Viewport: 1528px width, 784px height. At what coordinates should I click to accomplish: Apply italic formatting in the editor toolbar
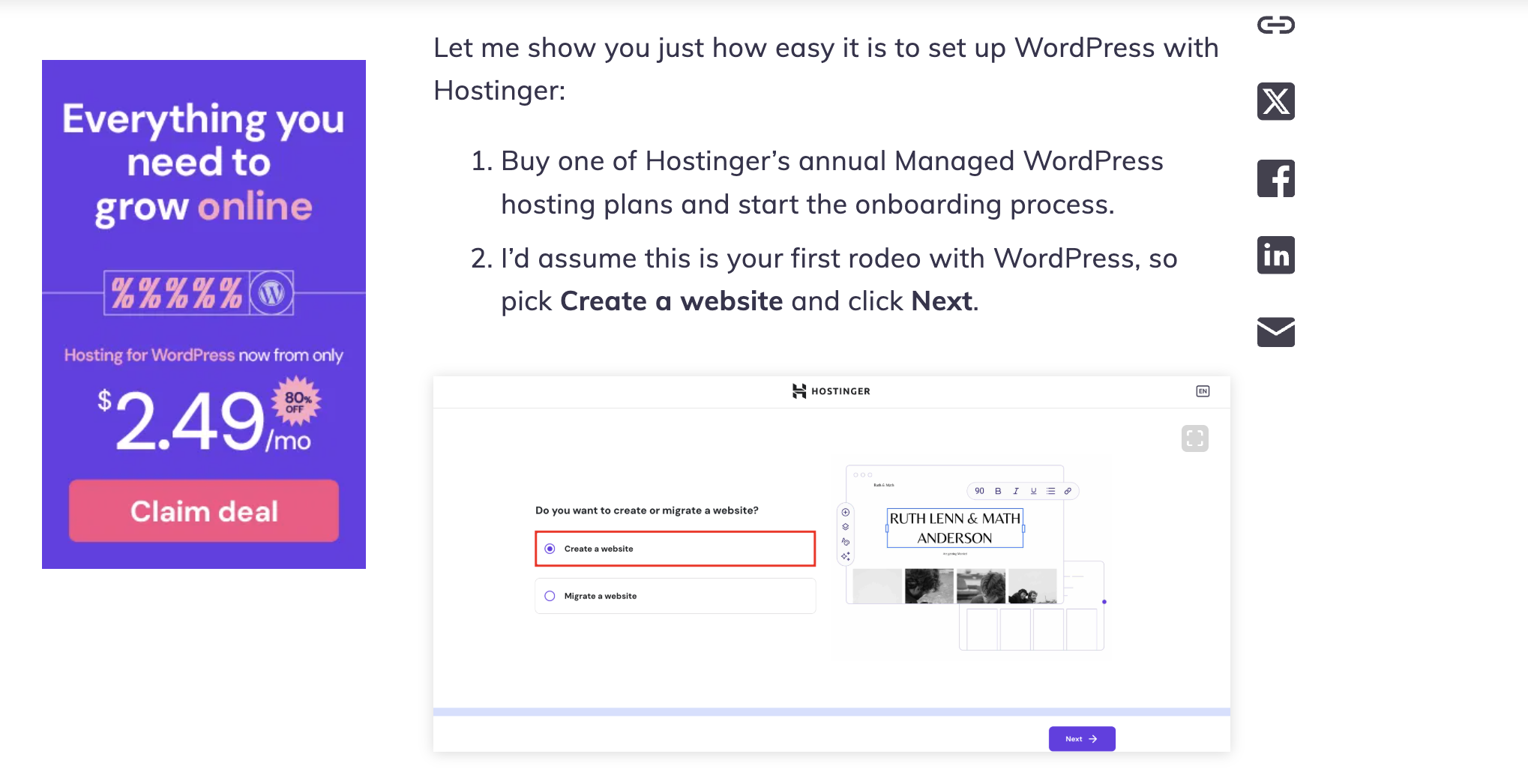click(x=1016, y=491)
